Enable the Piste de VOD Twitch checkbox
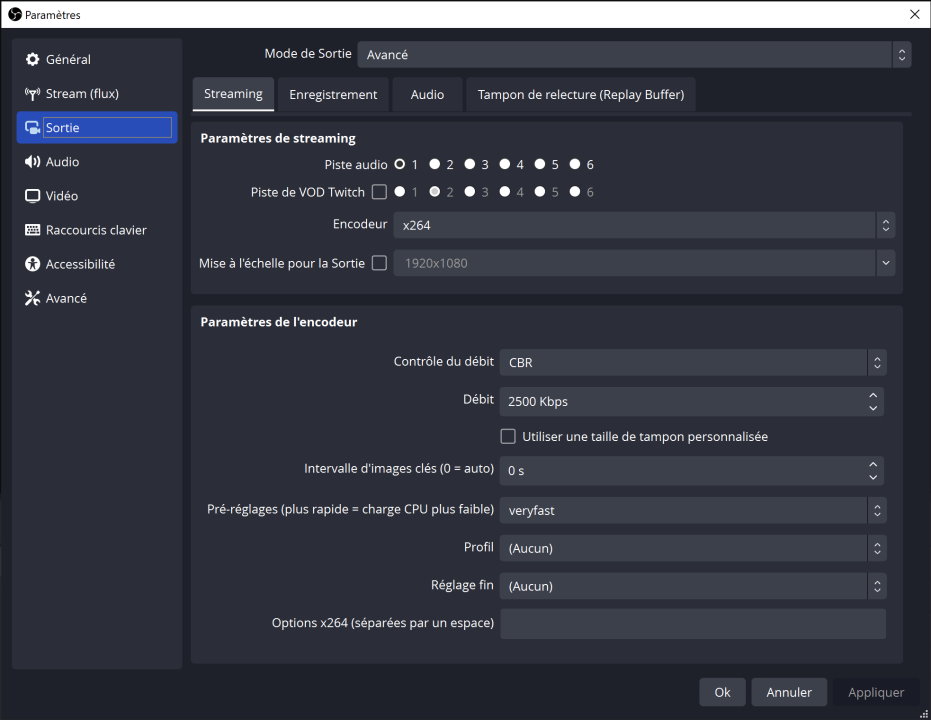This screenshot has height=720, width=931. [379, 192]
